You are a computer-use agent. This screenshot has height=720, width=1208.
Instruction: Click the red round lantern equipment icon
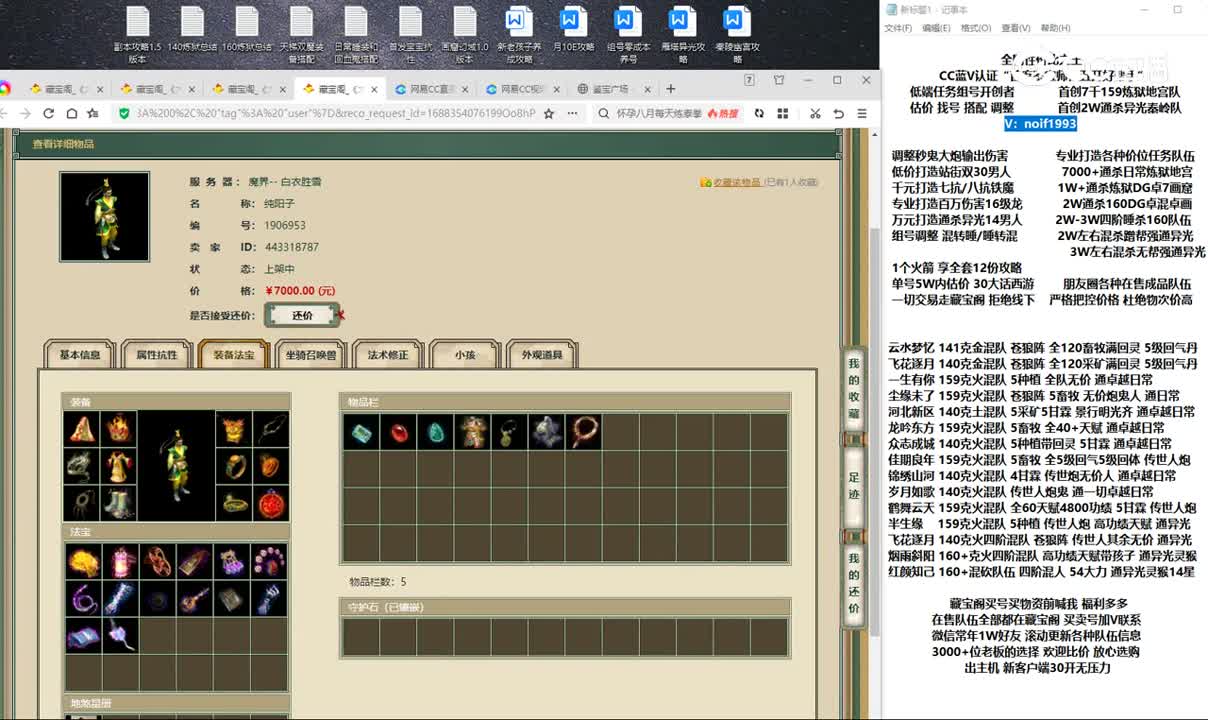tap(271, 503)
